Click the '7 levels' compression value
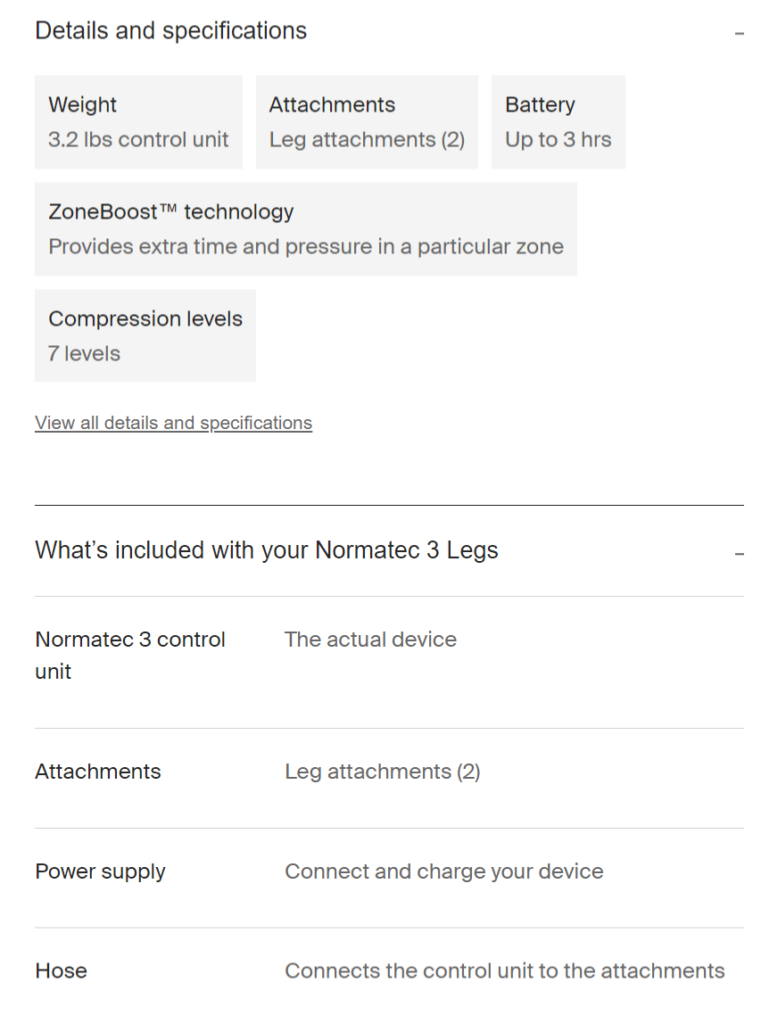 click(84, 353)
